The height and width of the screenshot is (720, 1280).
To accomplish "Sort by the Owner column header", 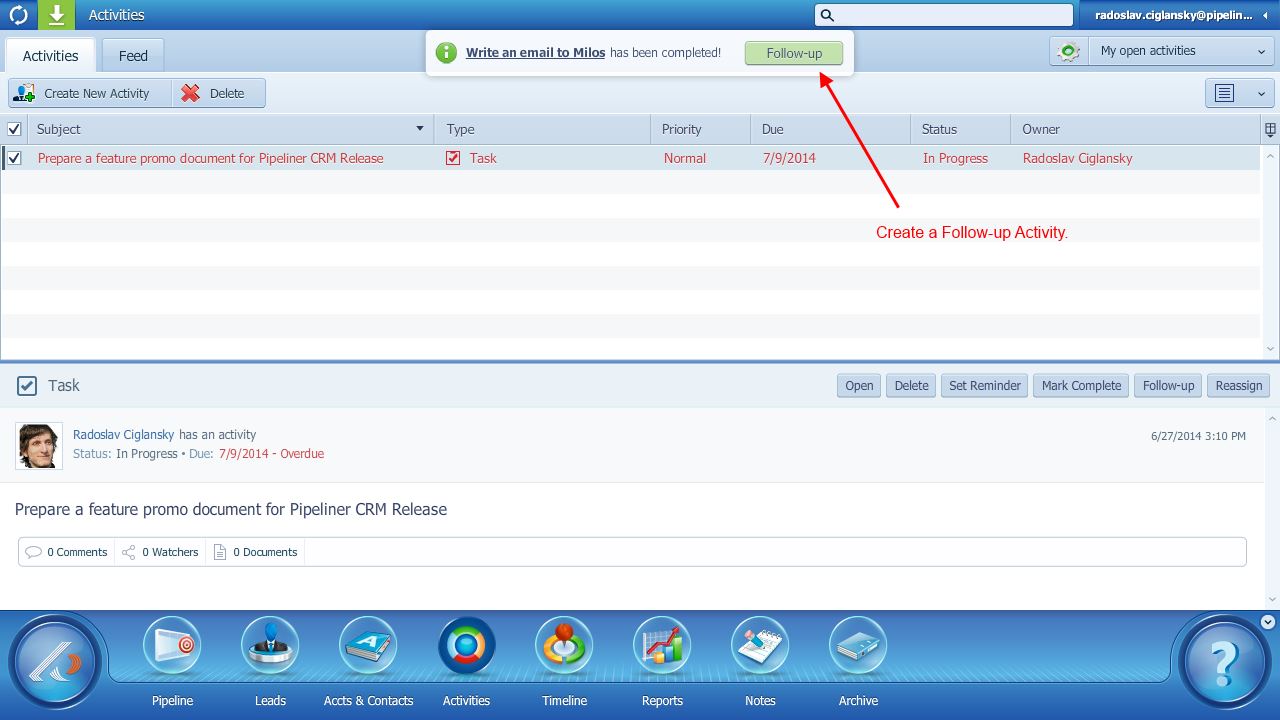I will tap(1135, 129).
